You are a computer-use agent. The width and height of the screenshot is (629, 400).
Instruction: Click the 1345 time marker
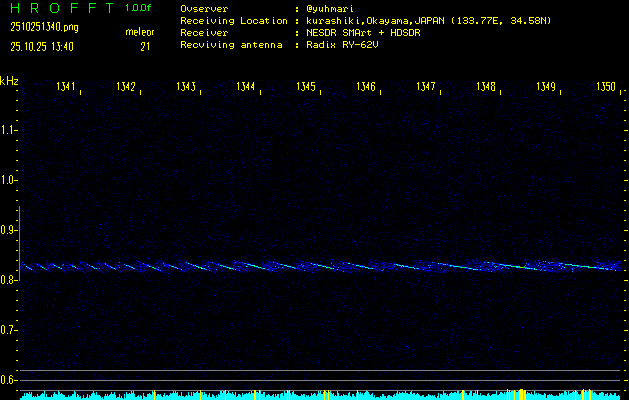coord(306,88)
